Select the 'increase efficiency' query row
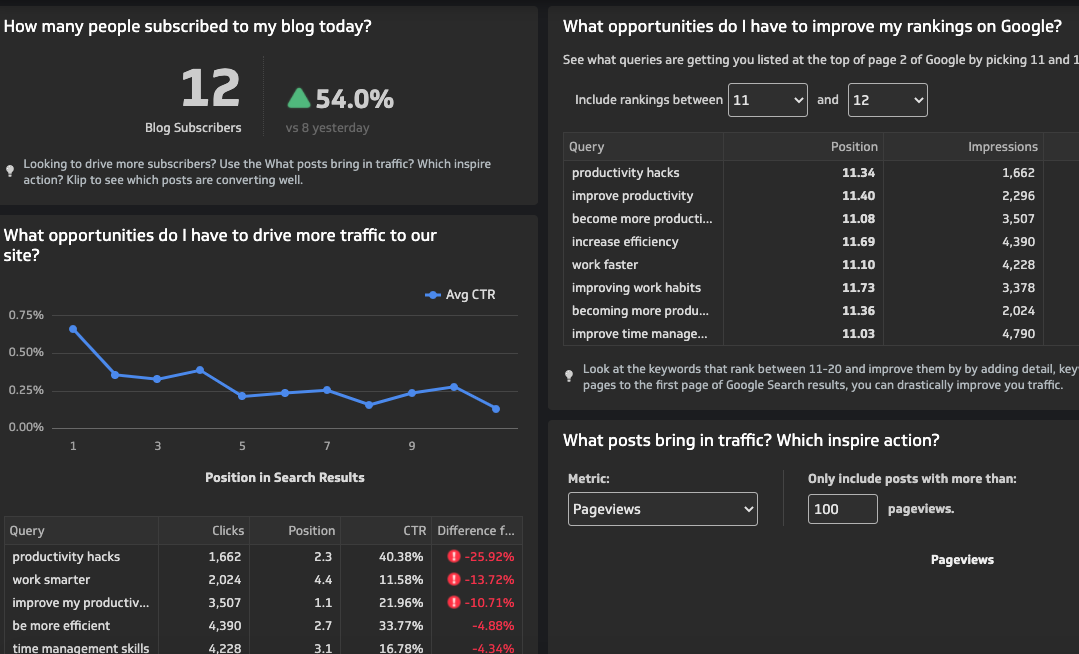 pos(821,242)
